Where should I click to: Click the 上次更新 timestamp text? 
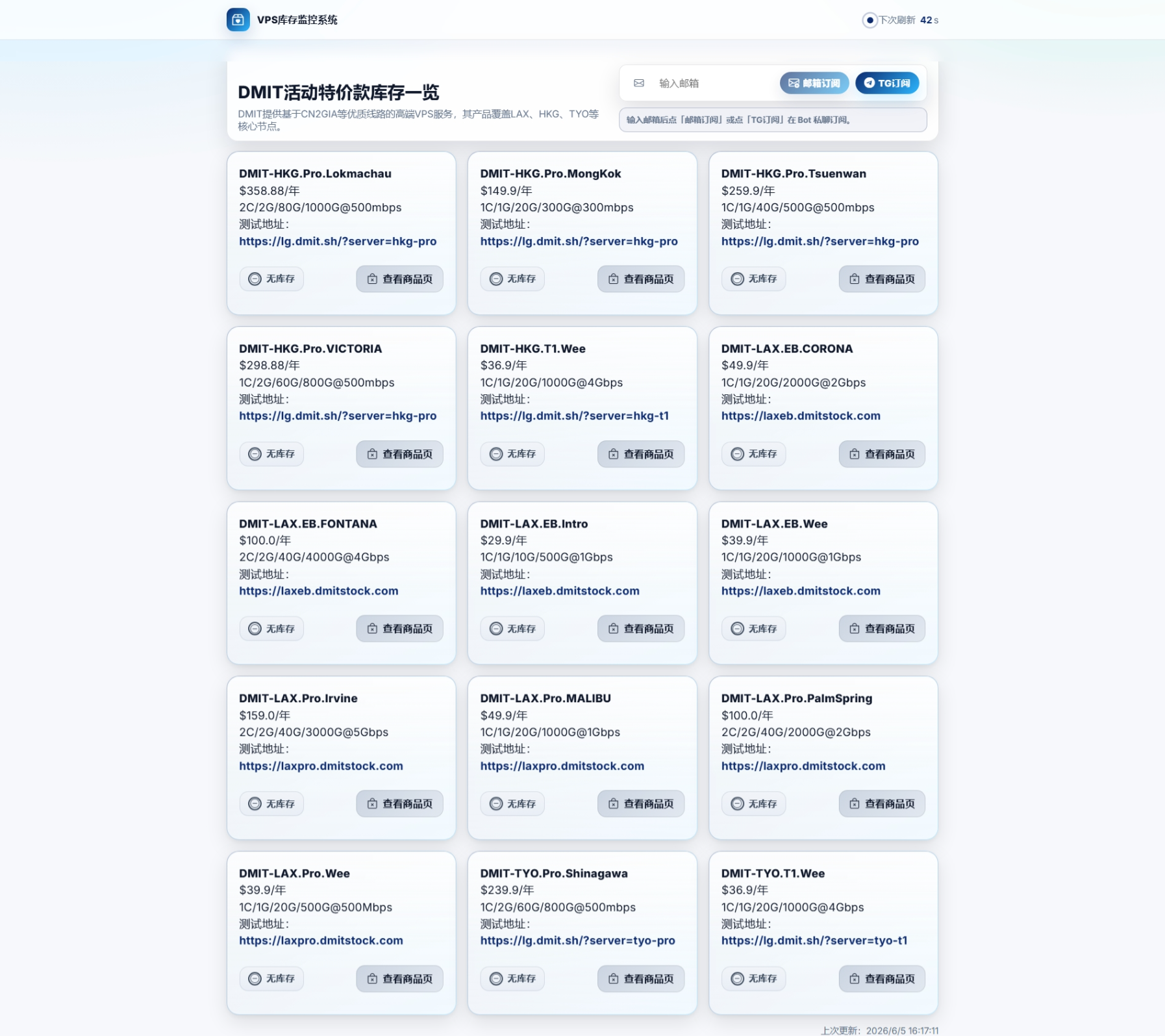click(x=880, y=1030)
